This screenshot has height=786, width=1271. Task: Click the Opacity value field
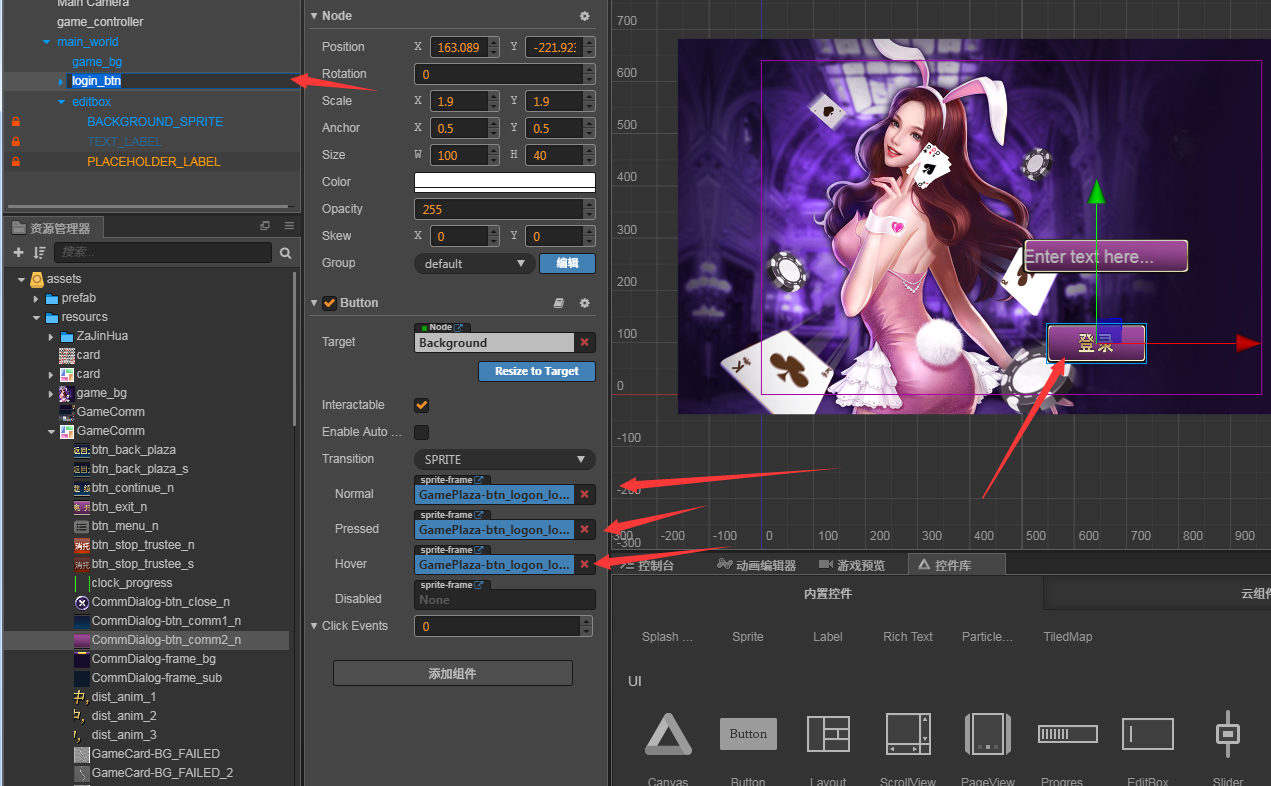[x=499, y=209]
